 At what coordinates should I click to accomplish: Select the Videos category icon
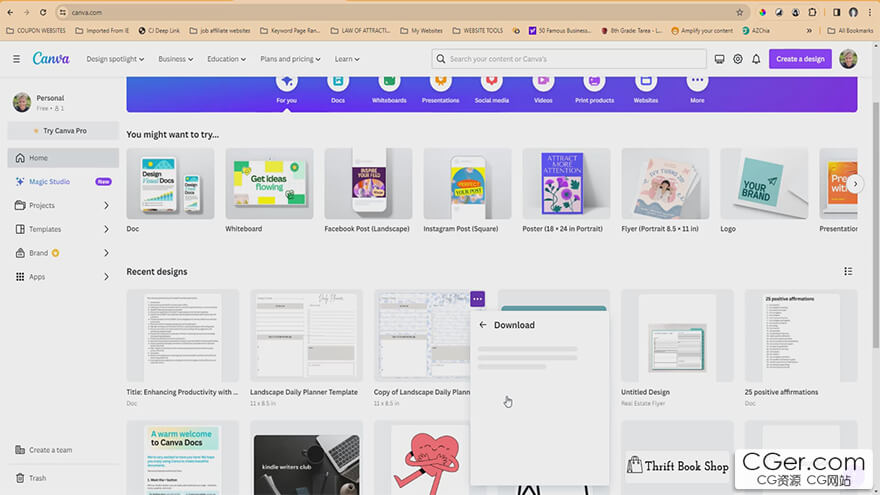point(543,82)
